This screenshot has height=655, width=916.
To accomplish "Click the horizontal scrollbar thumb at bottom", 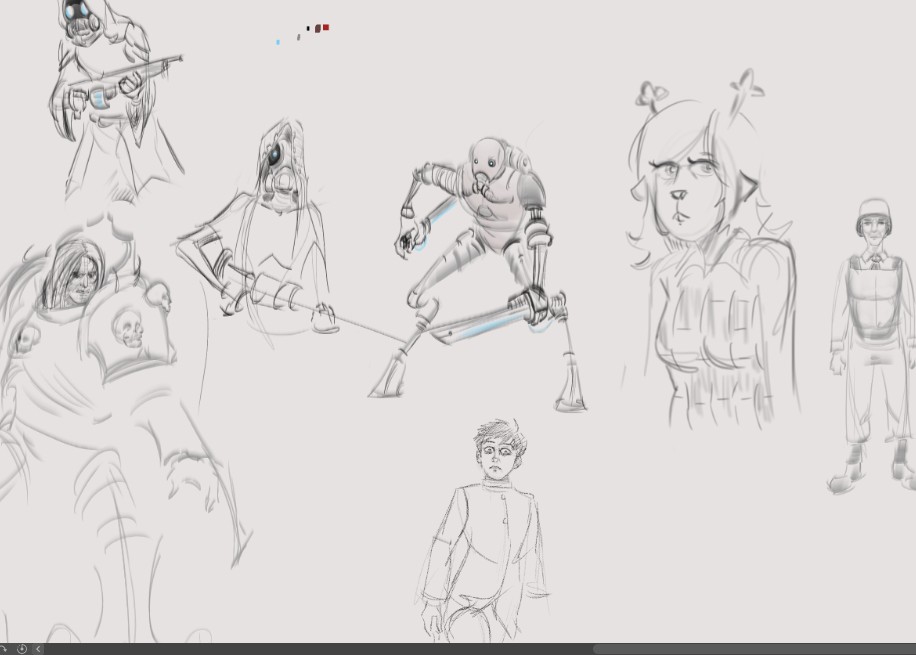I will tap(754, 649).
